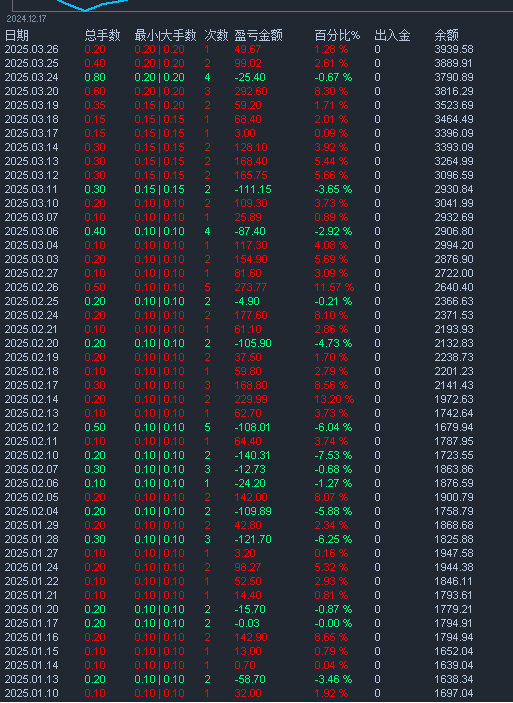Image resolution: width=513 pixels, height=703 pixels.
Task: Click the 最小大手数 column header
Action: (165, 35)
